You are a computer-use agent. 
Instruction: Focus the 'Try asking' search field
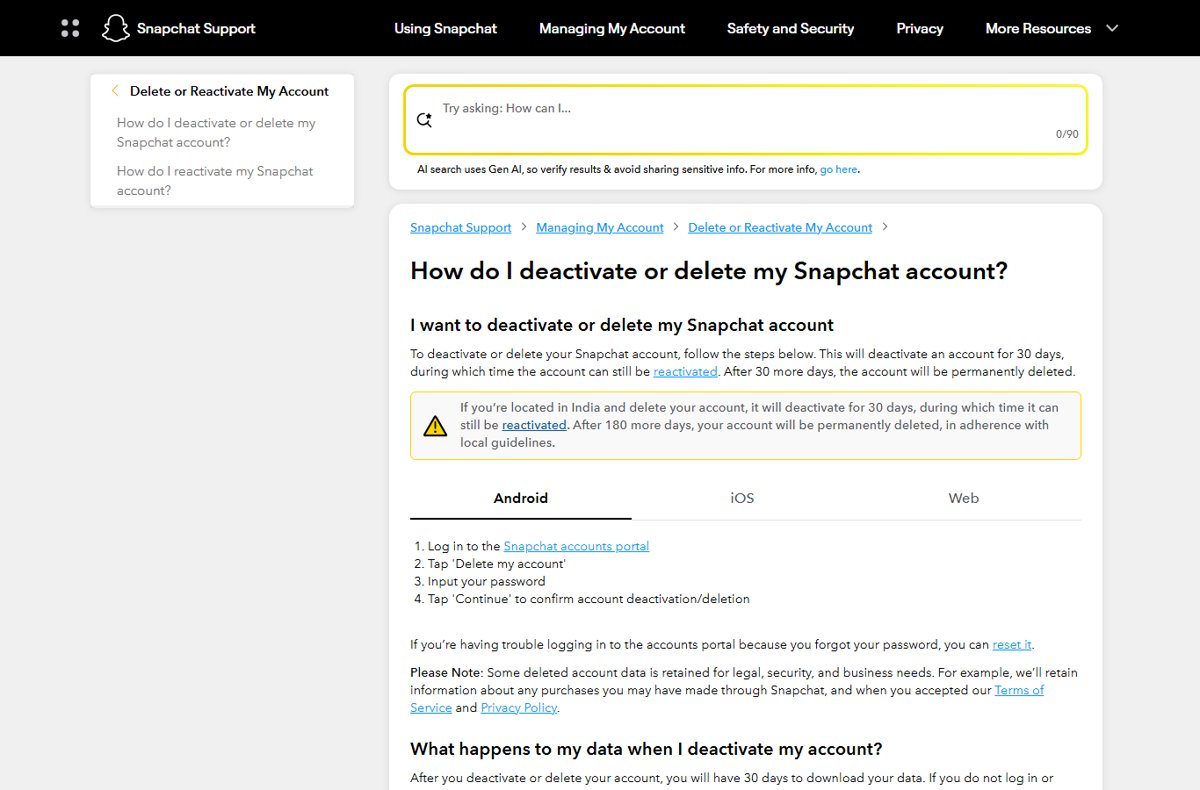[745, 120]
